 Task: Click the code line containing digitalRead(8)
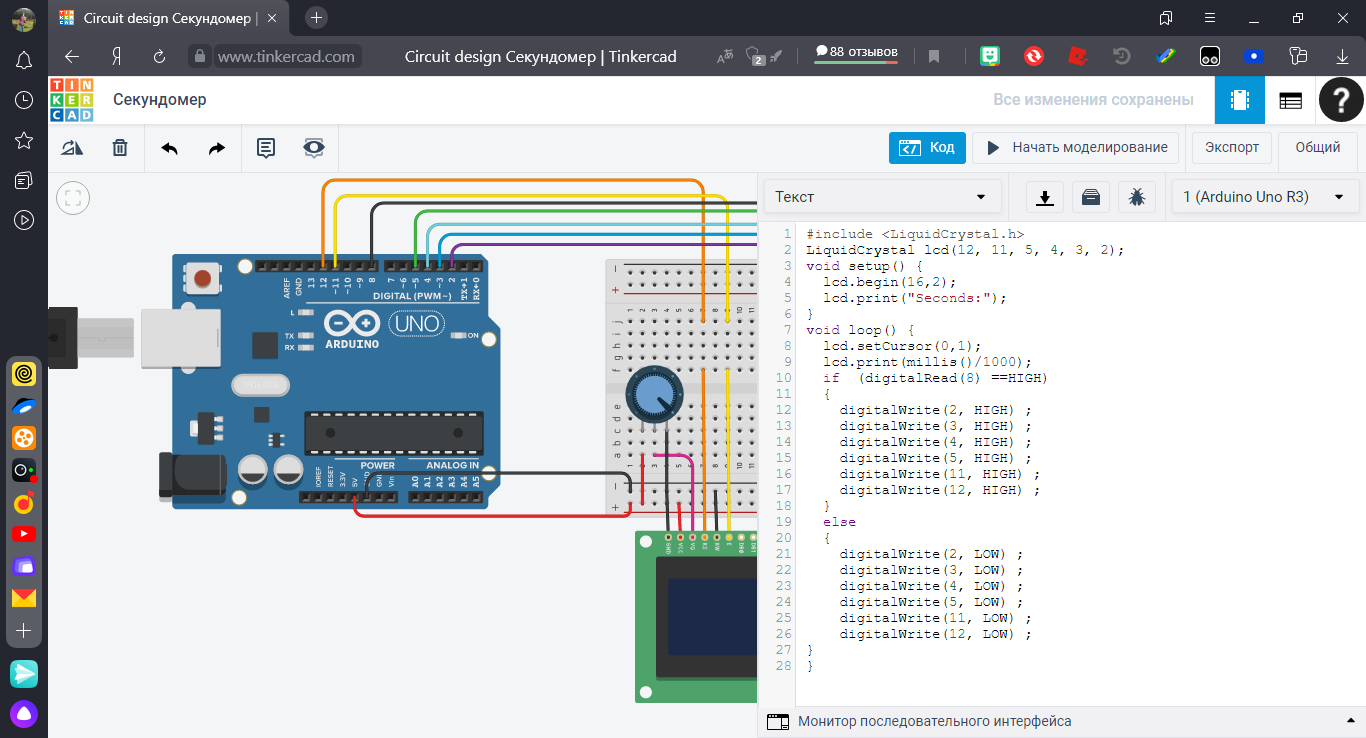tap(935, 378)
